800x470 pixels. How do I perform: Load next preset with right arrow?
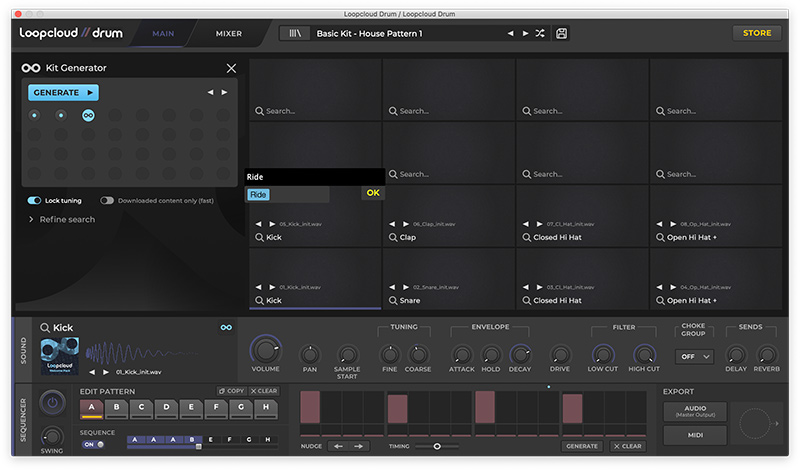point(525,34)
